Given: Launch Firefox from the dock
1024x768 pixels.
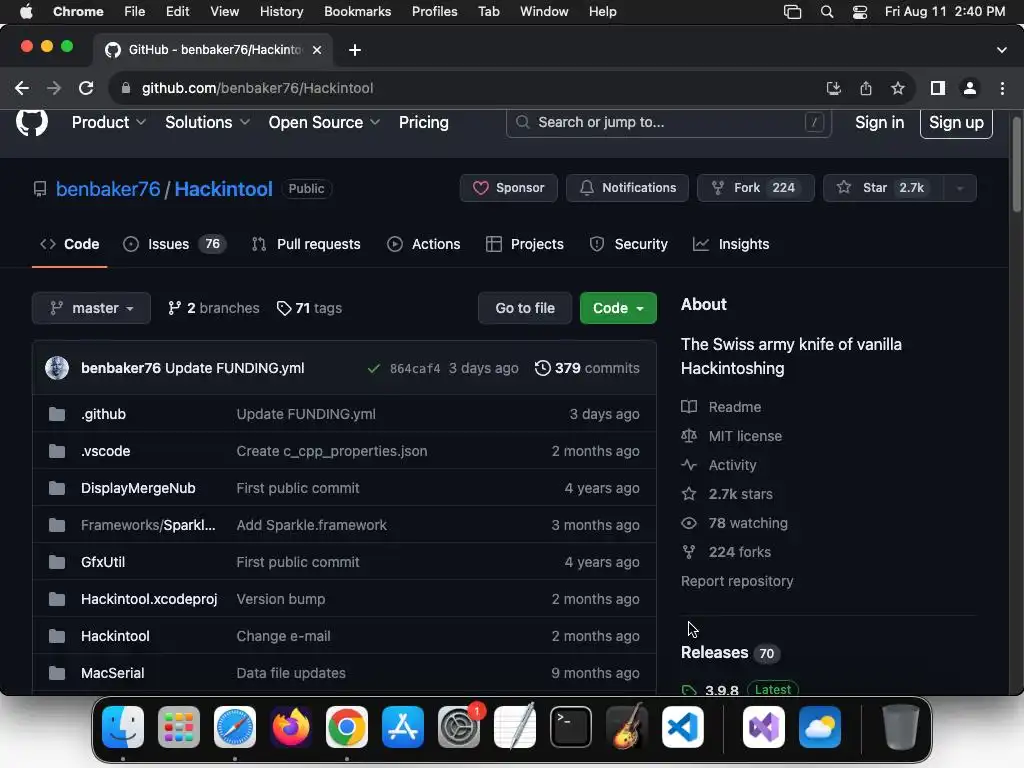Looking at the screenshot, I should [291, 727].
